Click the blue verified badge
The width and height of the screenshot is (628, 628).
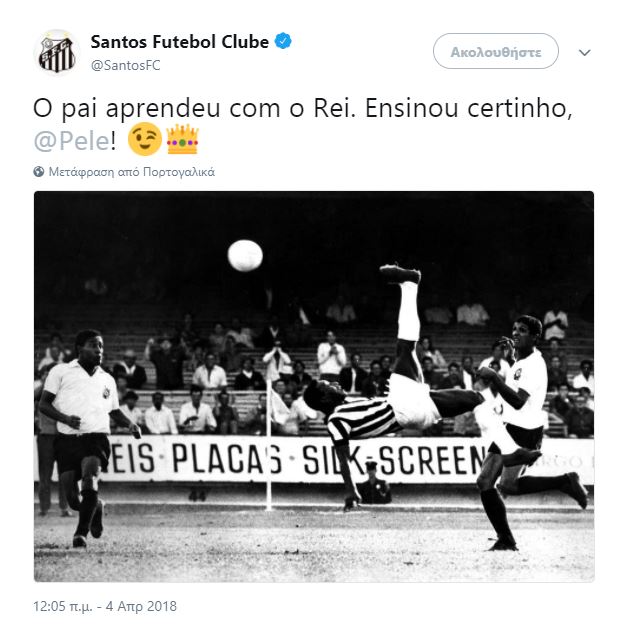pyautogui.click(x=283, y=41)
